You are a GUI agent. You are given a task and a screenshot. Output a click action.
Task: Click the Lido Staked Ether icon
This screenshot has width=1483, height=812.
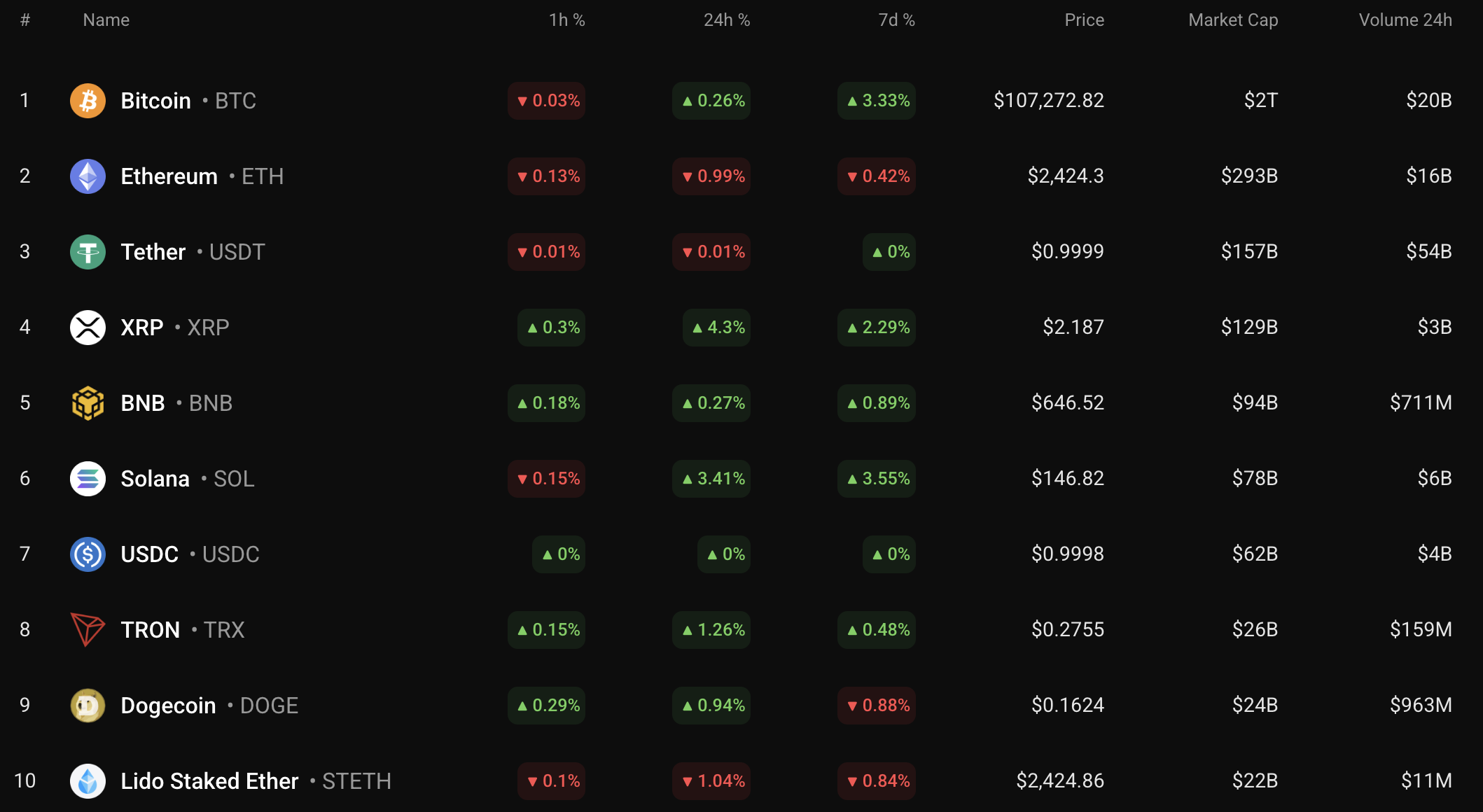(88, 781)
